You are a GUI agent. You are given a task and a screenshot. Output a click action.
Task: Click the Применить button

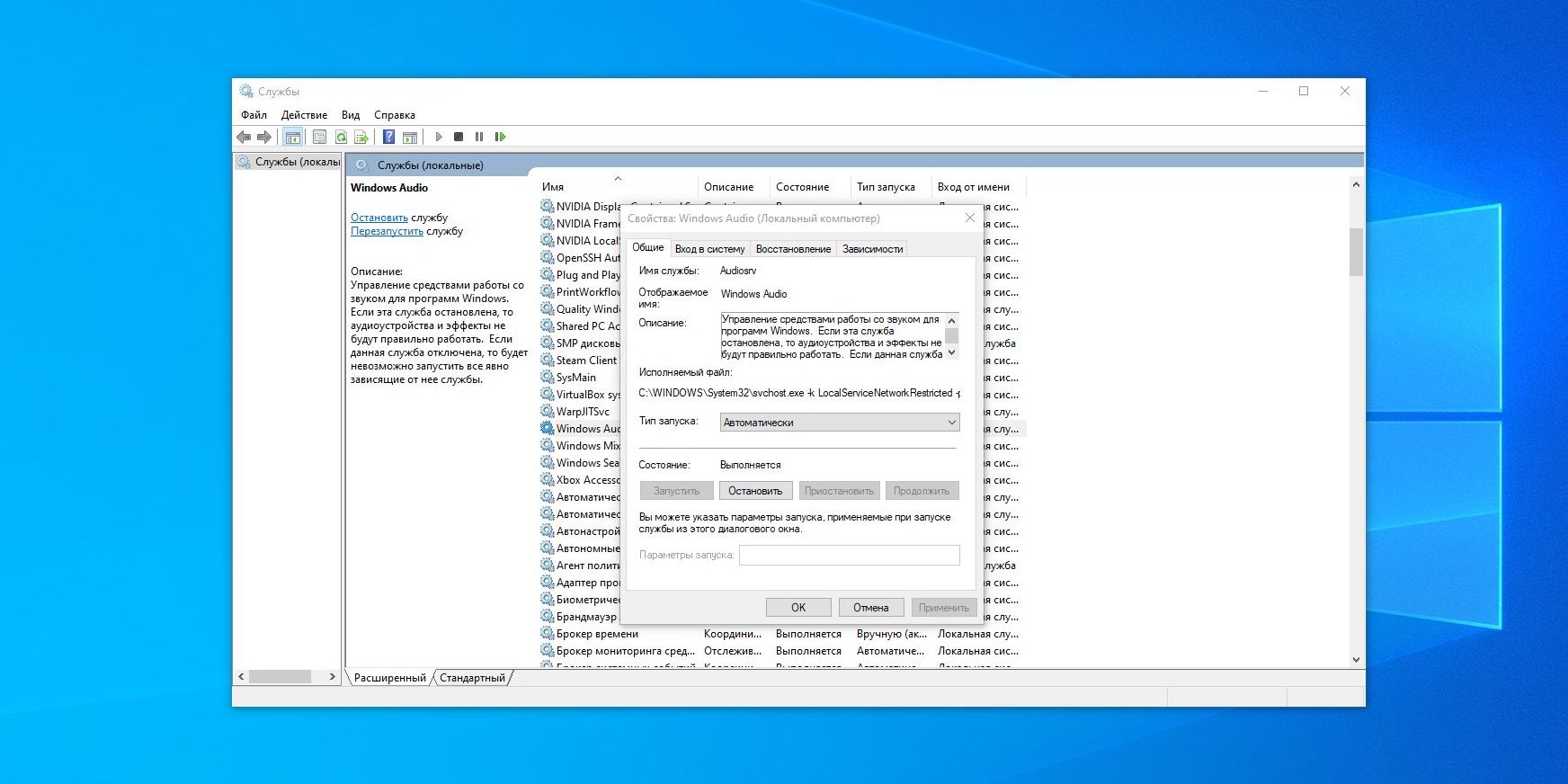944,608
